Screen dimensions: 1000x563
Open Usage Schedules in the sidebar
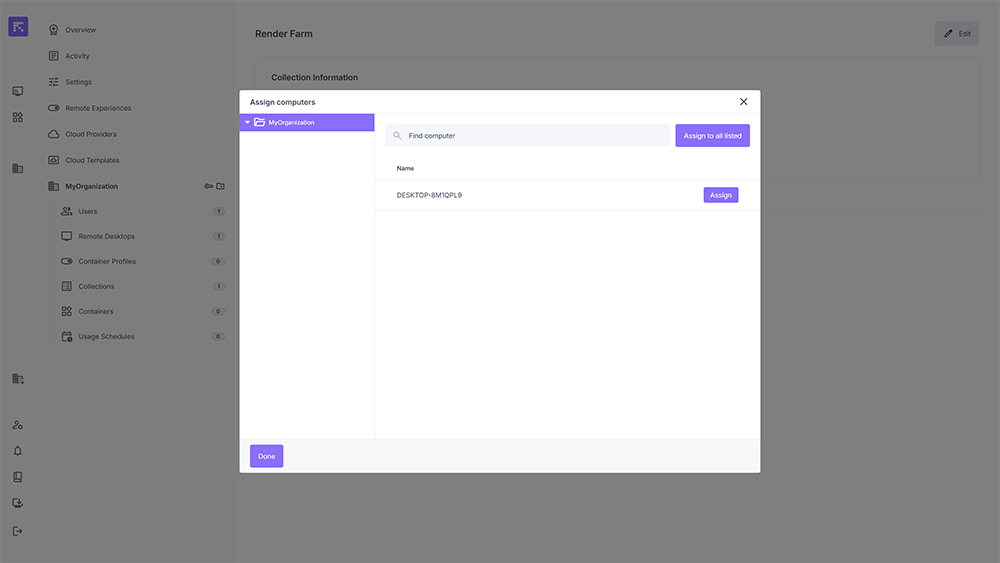click(106, 337)
